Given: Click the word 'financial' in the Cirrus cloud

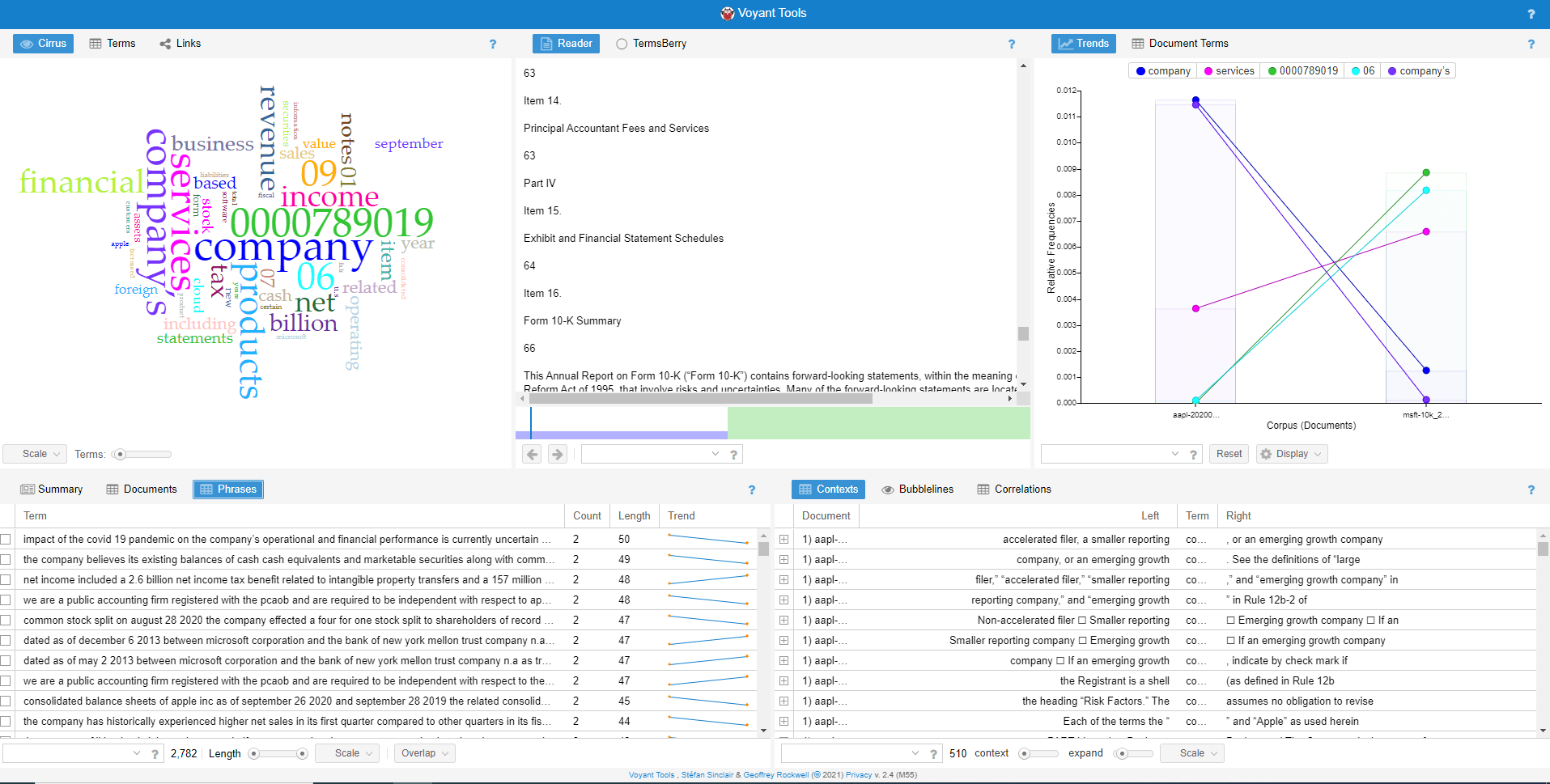Looking at the screenshot, I should tap(82, 182).
